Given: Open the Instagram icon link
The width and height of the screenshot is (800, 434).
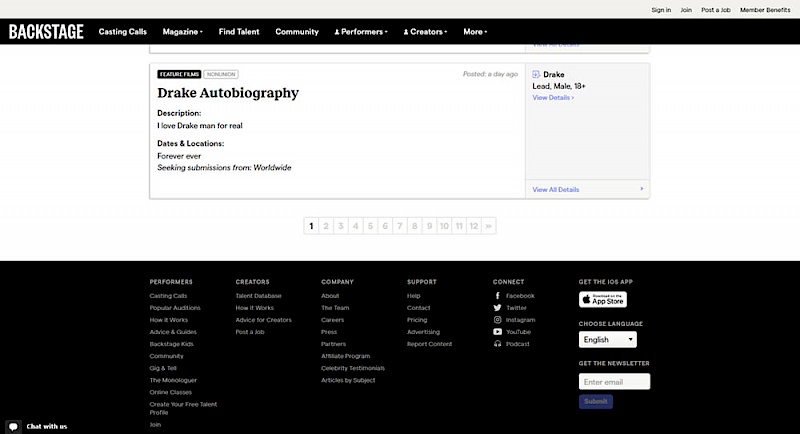Looking at the screenshot, I should click(497, 320).
